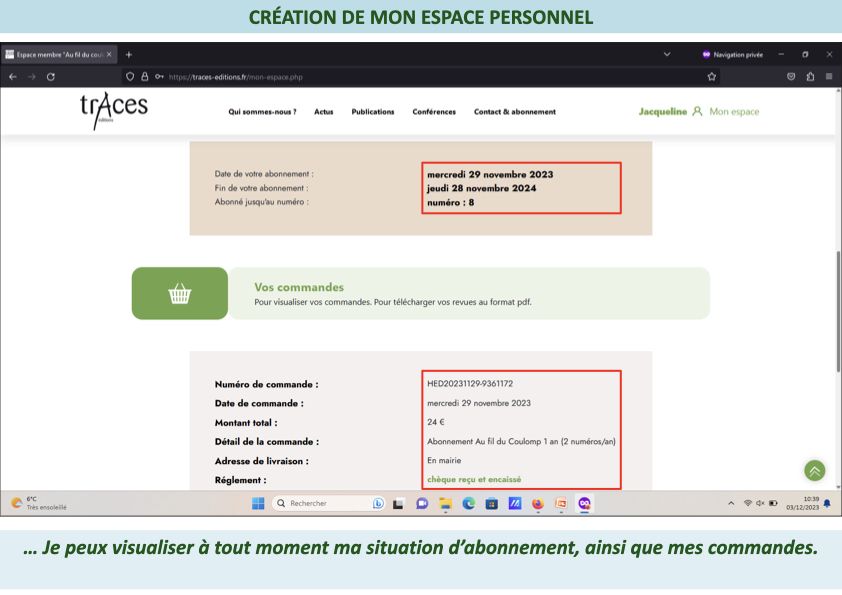This screenshot has height=595, width=842.
Task: Click the '24 €' total amount
Action: pyautogui.click(x=435, y=422)
